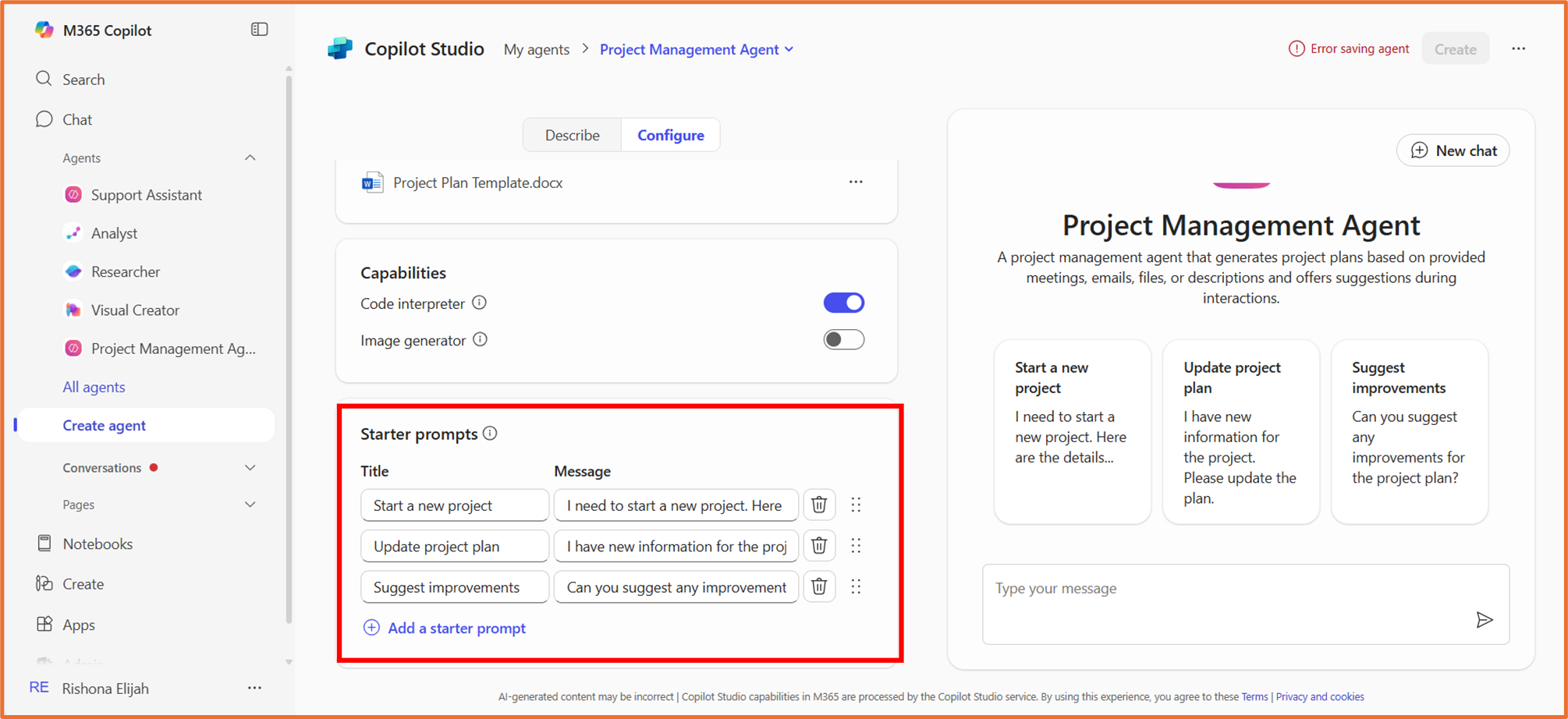Enable the Image generator capability
Screen dimensions: 1568x719
point(843,339)
